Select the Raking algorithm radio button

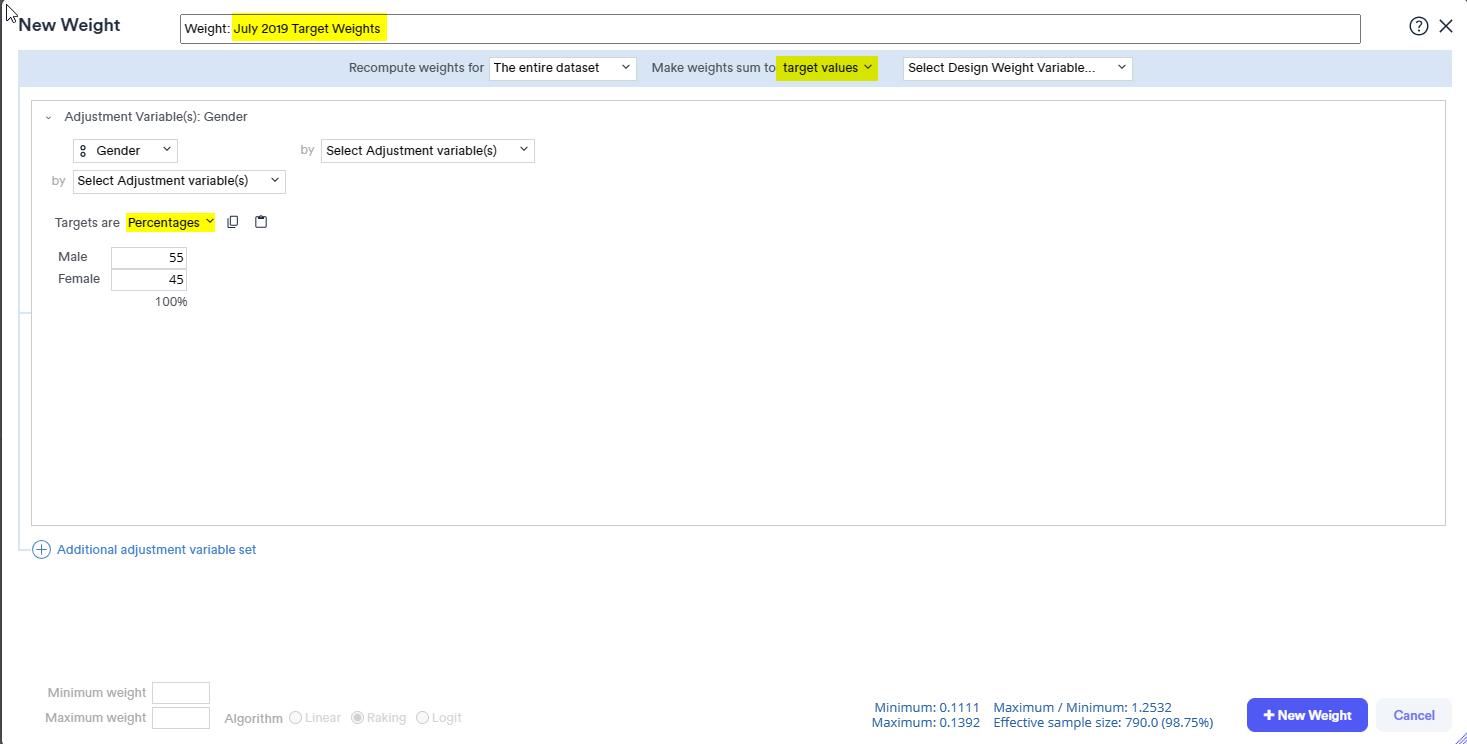coord(357,718)
